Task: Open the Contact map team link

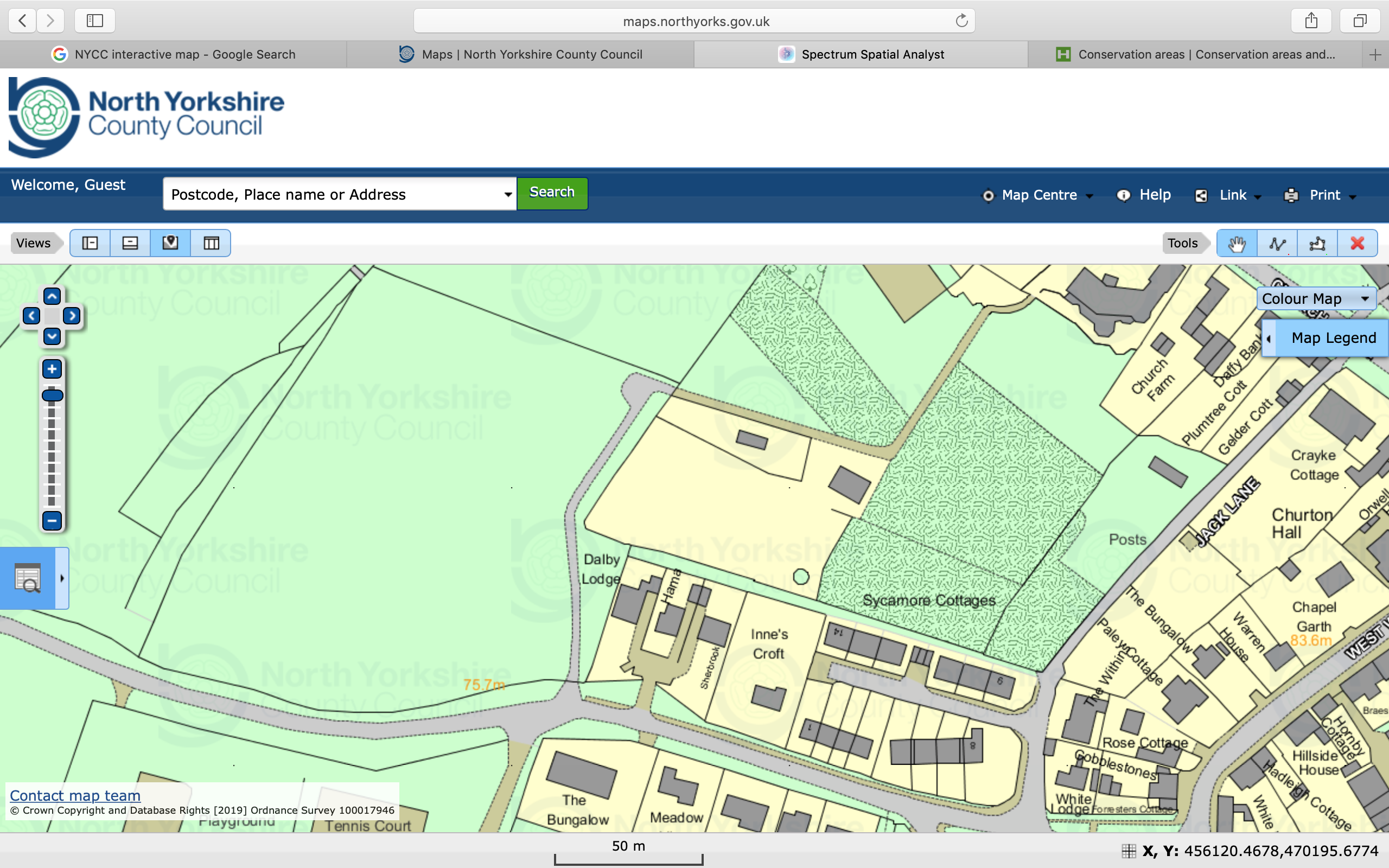Action: pyautogui.click(x=75, y=795)
